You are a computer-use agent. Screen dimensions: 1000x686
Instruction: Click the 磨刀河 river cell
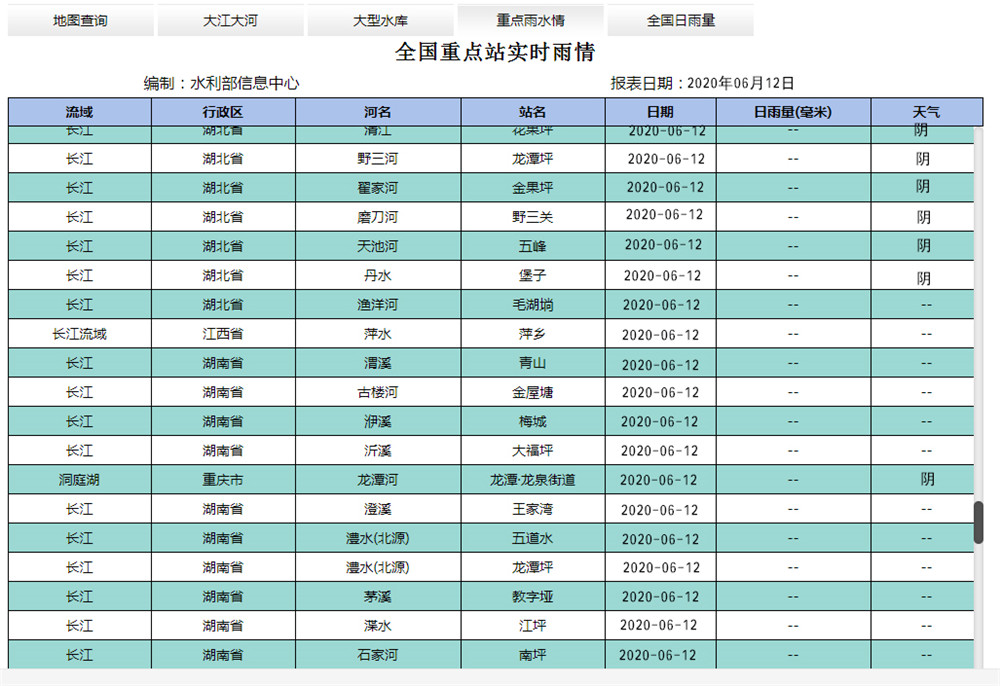click(x=378, y=217)
